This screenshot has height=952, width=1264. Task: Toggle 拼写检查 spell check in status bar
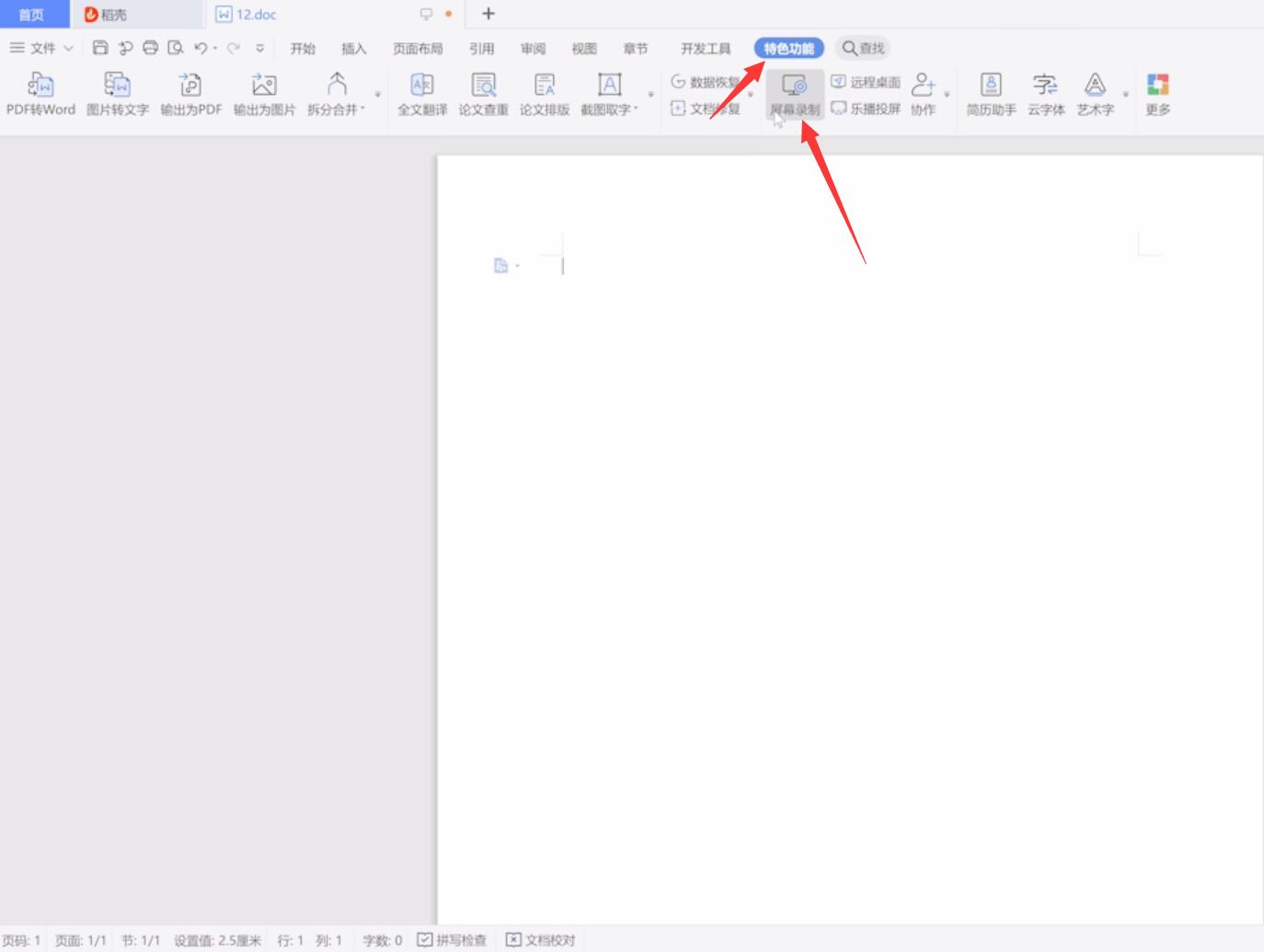[452, 940]
